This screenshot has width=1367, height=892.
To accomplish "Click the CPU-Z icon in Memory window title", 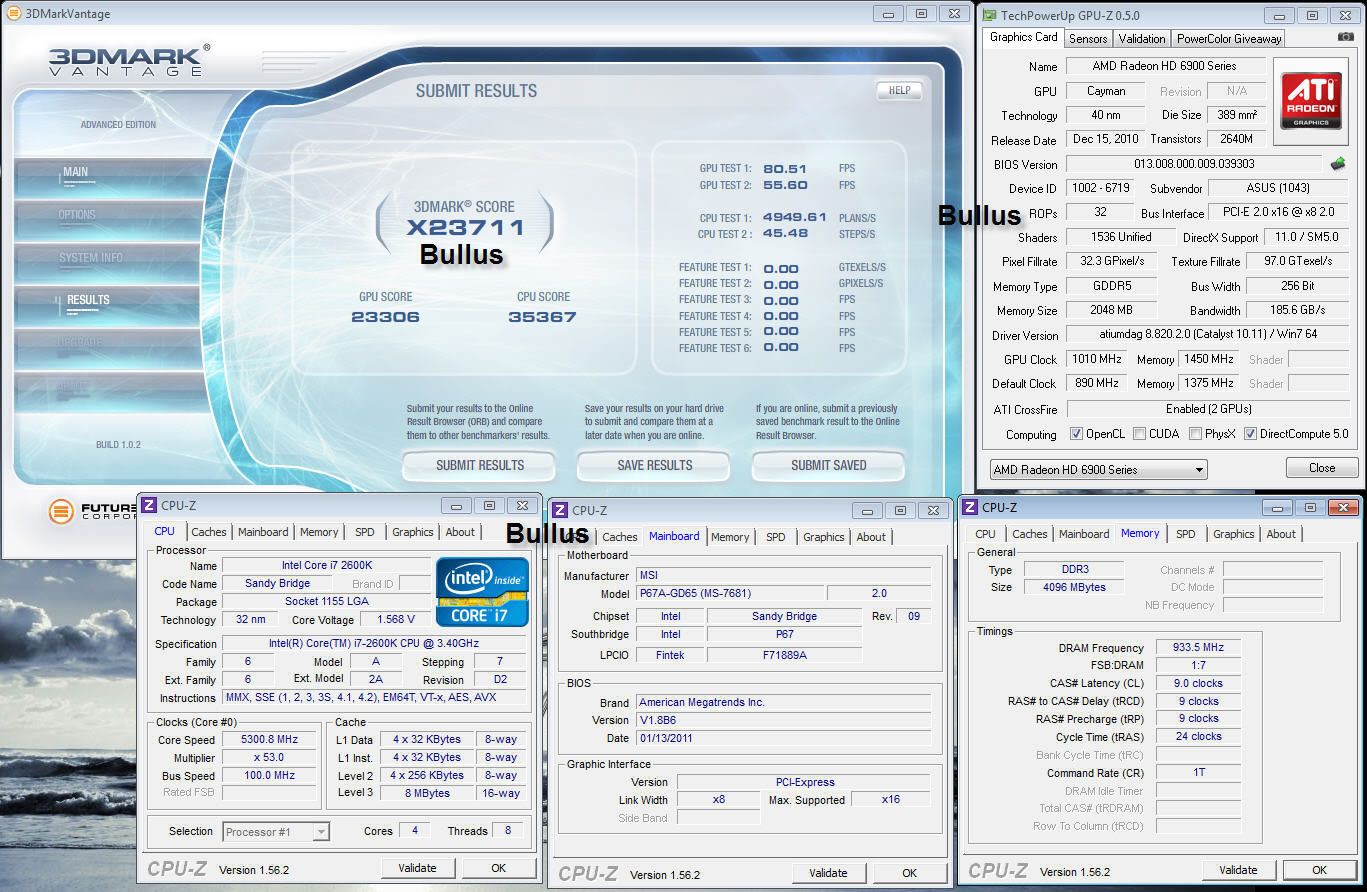I will pos(971,508).
